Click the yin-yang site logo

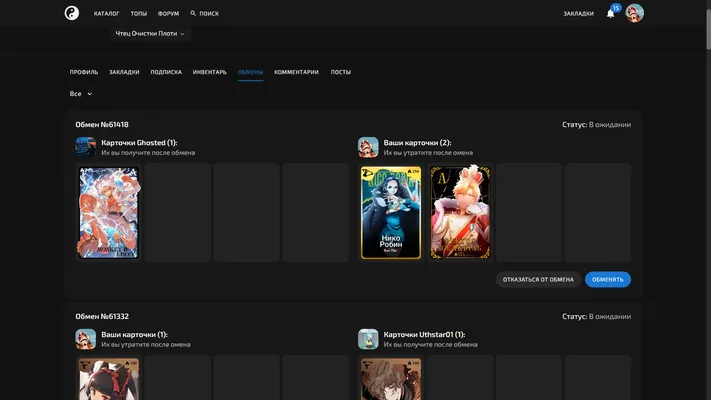72,13
